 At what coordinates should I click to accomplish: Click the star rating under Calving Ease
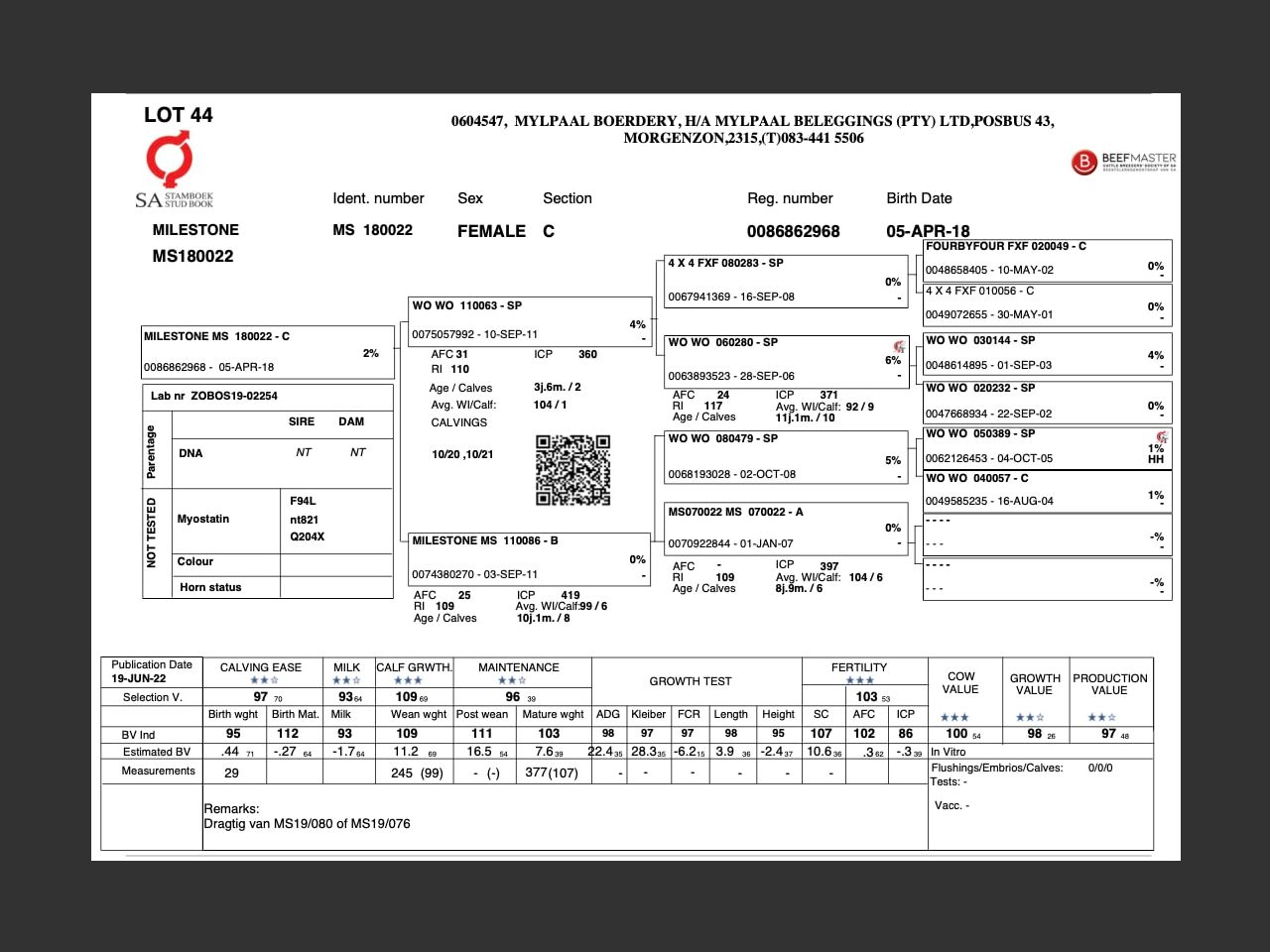pos(263,680)
